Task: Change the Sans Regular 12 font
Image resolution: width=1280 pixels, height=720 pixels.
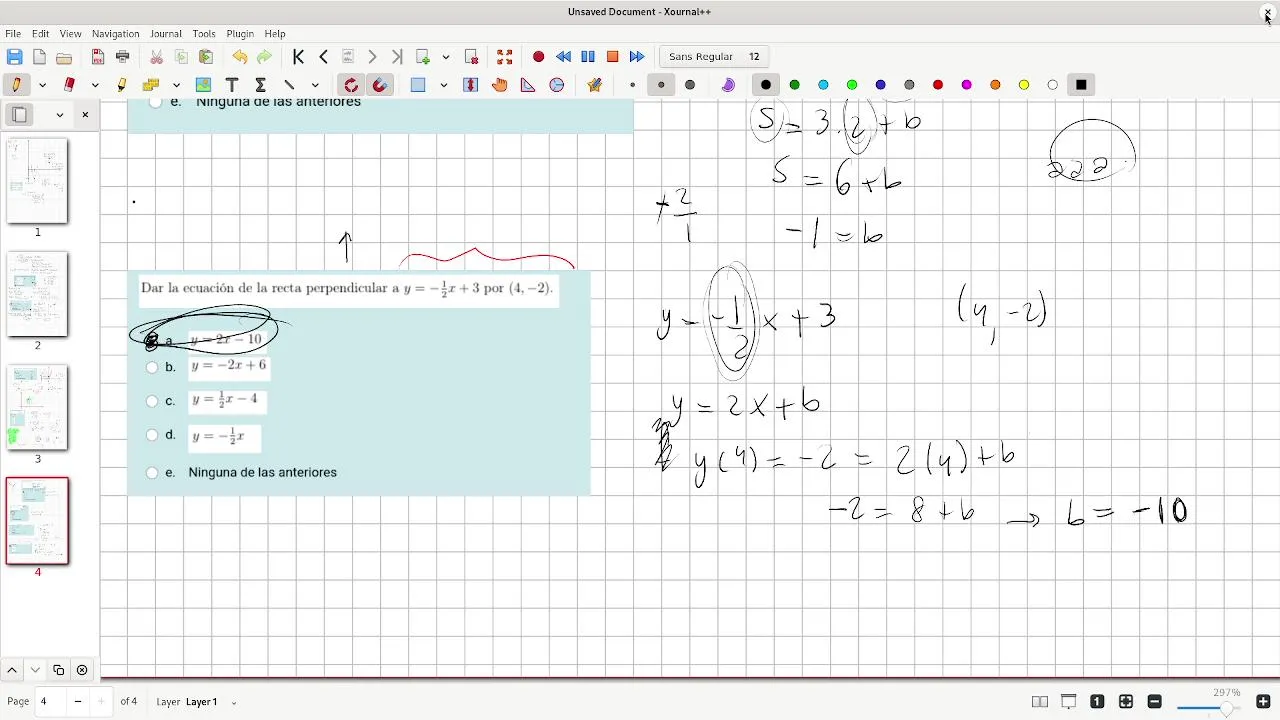Action: click(x=713, y=57)
